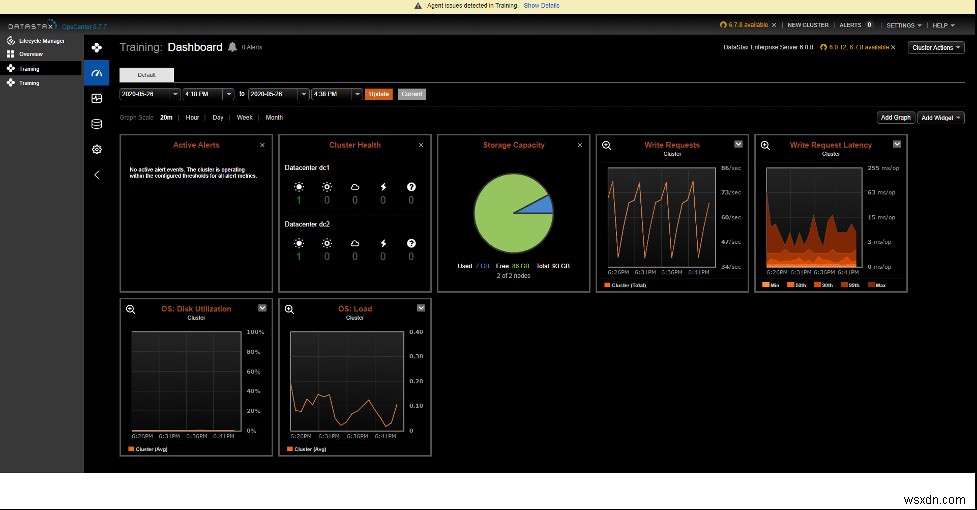
Task: Click dc1 lightning bolt status icon
Action: tap(383, 187)
